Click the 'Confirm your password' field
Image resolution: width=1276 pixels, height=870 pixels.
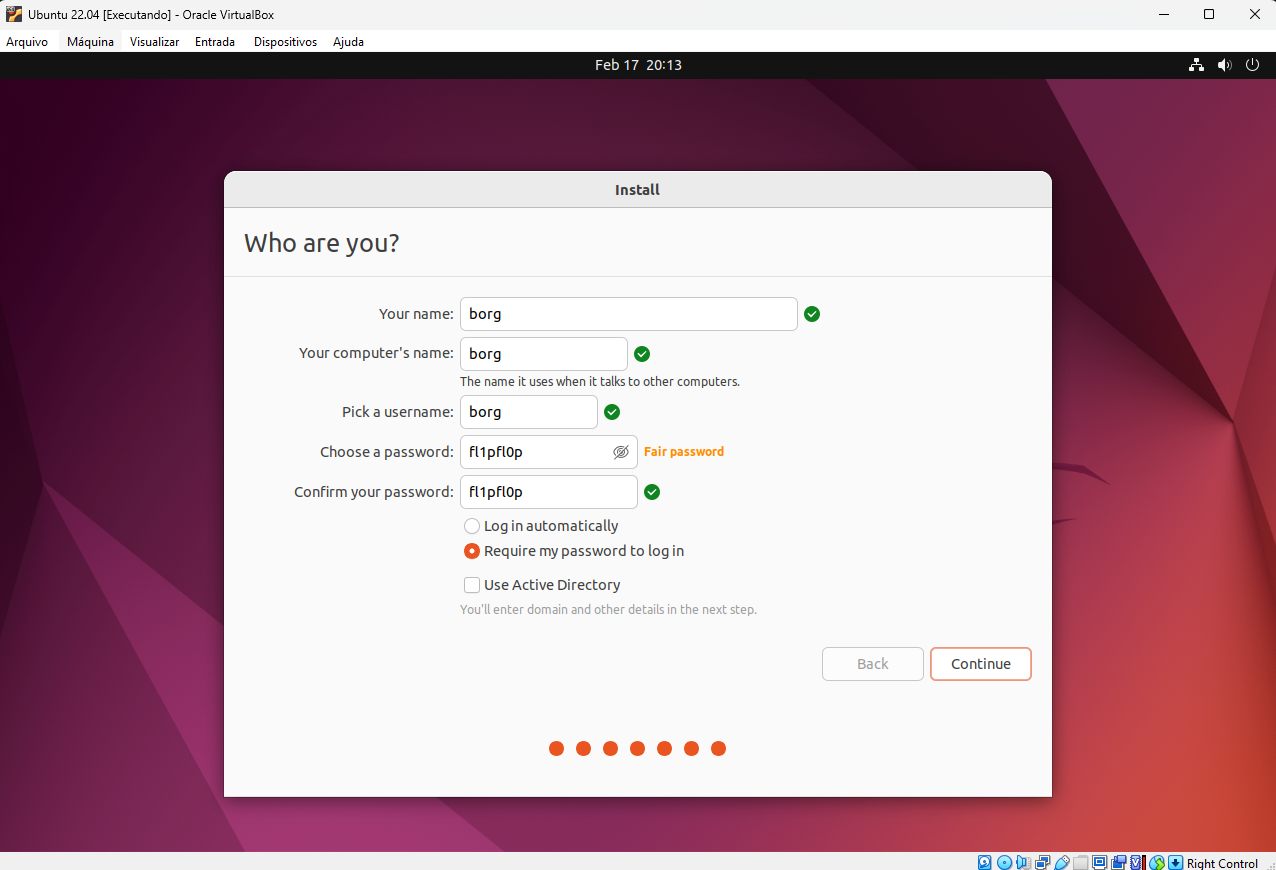click(x=548, y=492)
